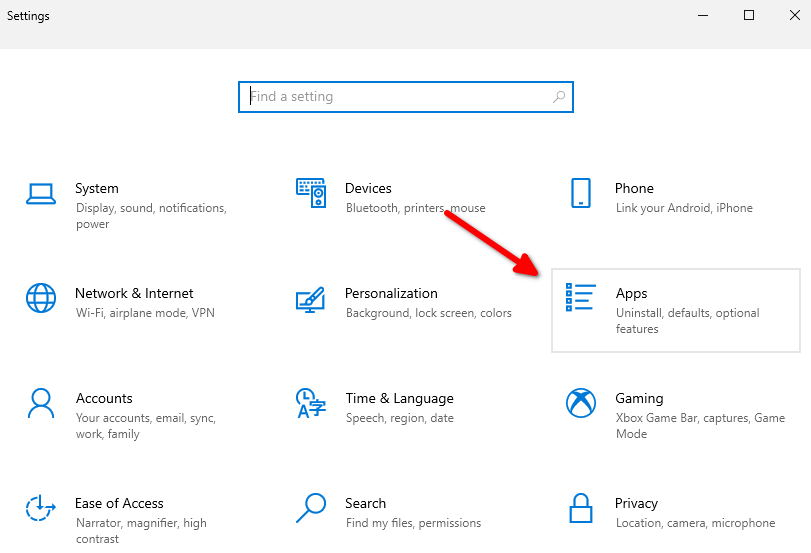Open Ease of Access title
811x553 pixels.
(x=119, y=503)
